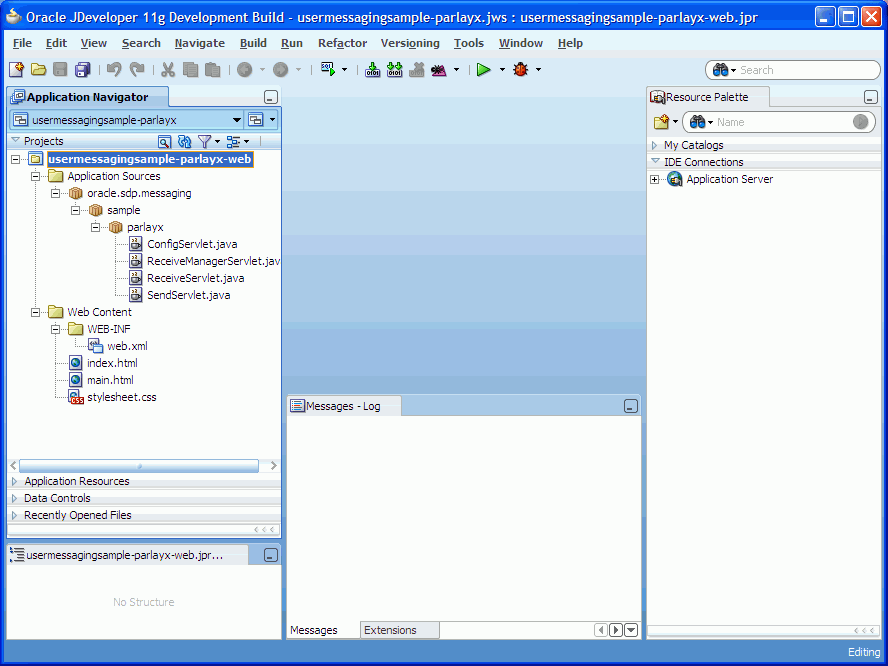Collapse the oracle.sdp.messaging package node
This screenshot has height=666, width=888.
[56, 193]
